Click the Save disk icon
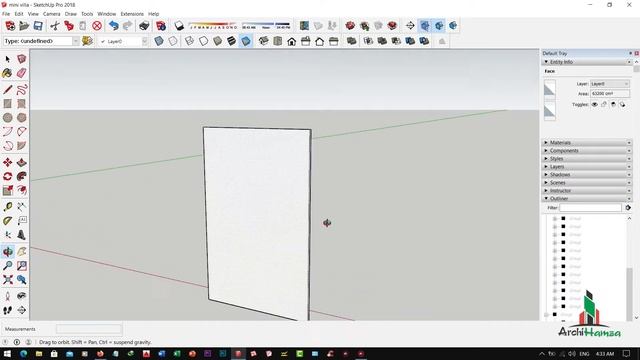Image resolution: width=640 pixels, height=360 pixels. pos(38,26)
